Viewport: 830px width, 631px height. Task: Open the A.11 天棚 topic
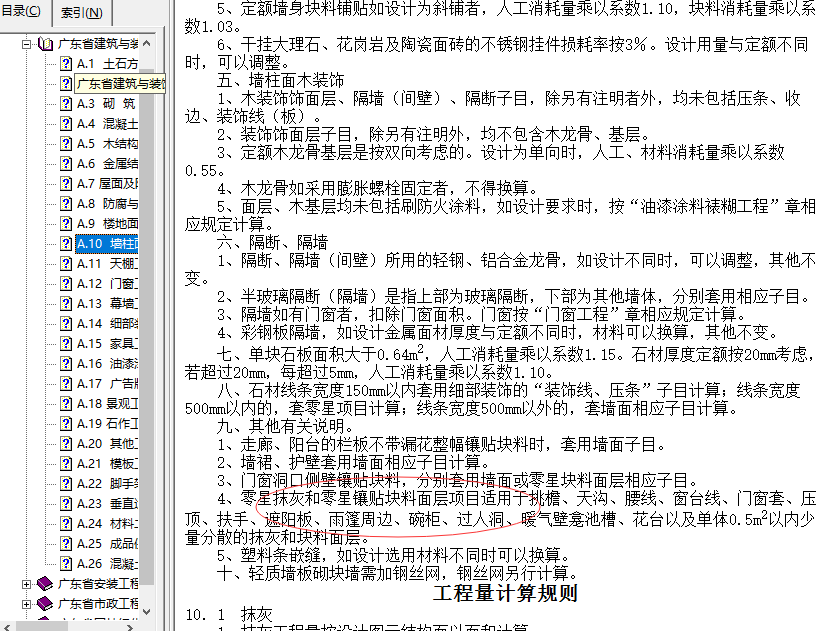click(107, 264)
